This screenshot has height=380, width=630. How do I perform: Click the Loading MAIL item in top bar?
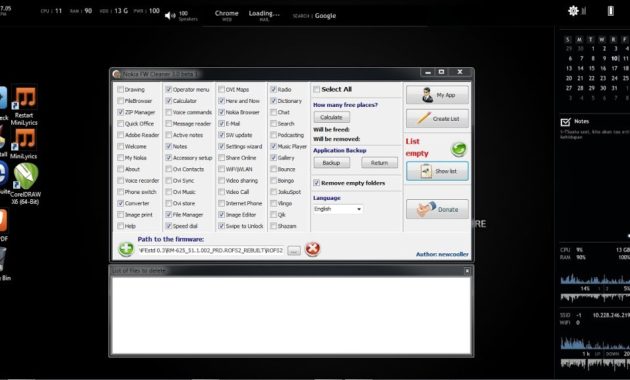264,15
